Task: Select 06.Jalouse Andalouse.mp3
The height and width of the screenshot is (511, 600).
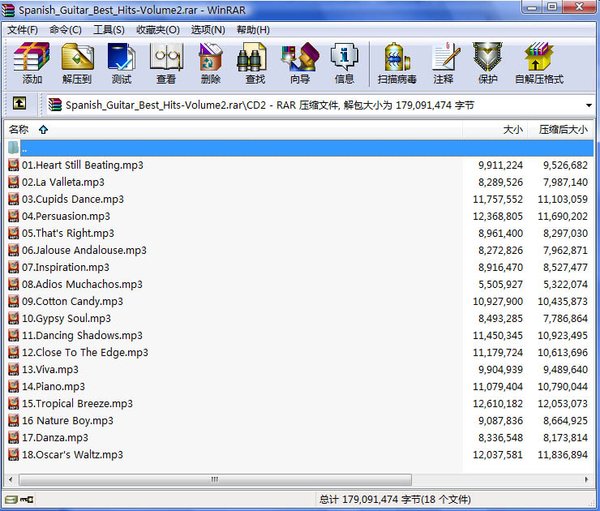Action: coord(84,250)
